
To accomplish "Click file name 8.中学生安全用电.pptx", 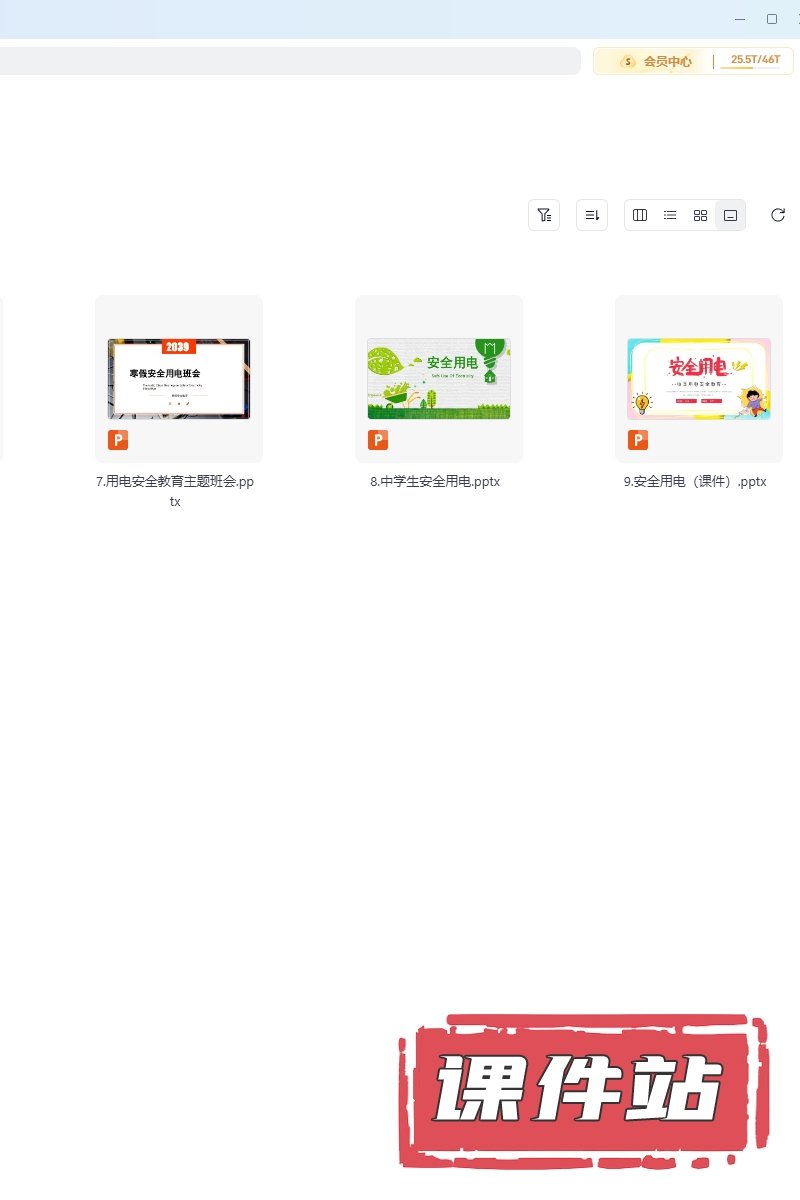I will tap(435, 481).
